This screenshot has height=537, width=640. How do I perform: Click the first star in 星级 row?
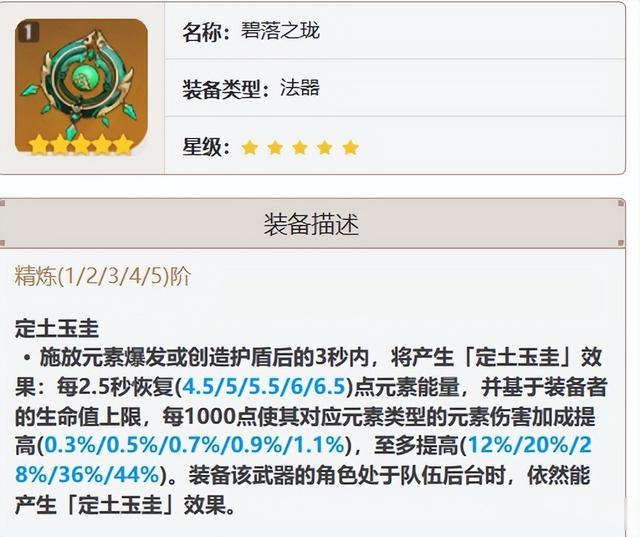pos(249,148)
